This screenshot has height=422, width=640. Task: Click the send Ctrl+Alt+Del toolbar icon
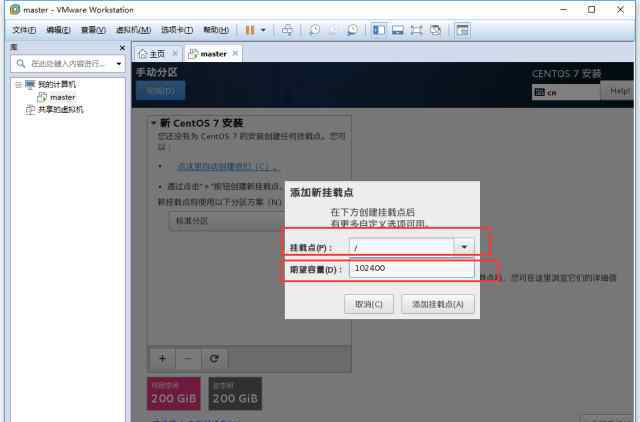pos(287,30)
